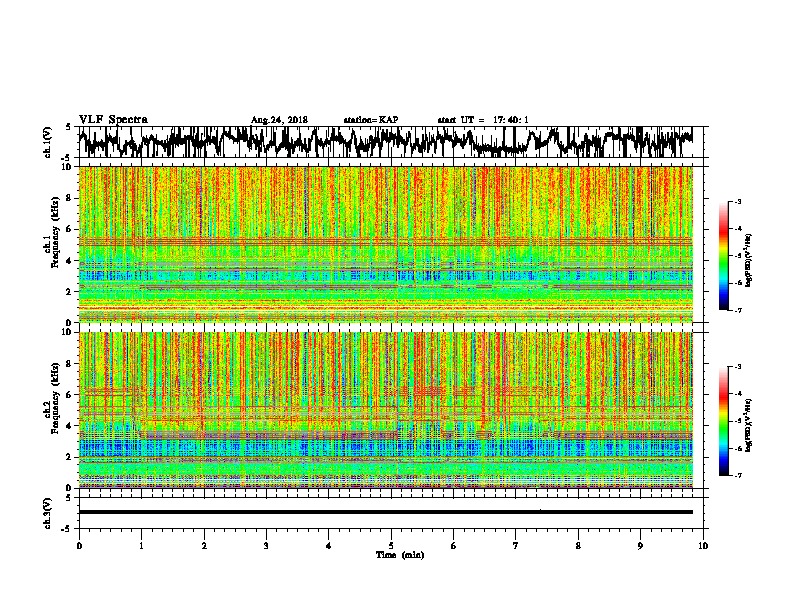Viewport: 792px width, 612px height.
Task: Click the ch.1 frequency spectrogram panel
Action: tap(386, 244)
